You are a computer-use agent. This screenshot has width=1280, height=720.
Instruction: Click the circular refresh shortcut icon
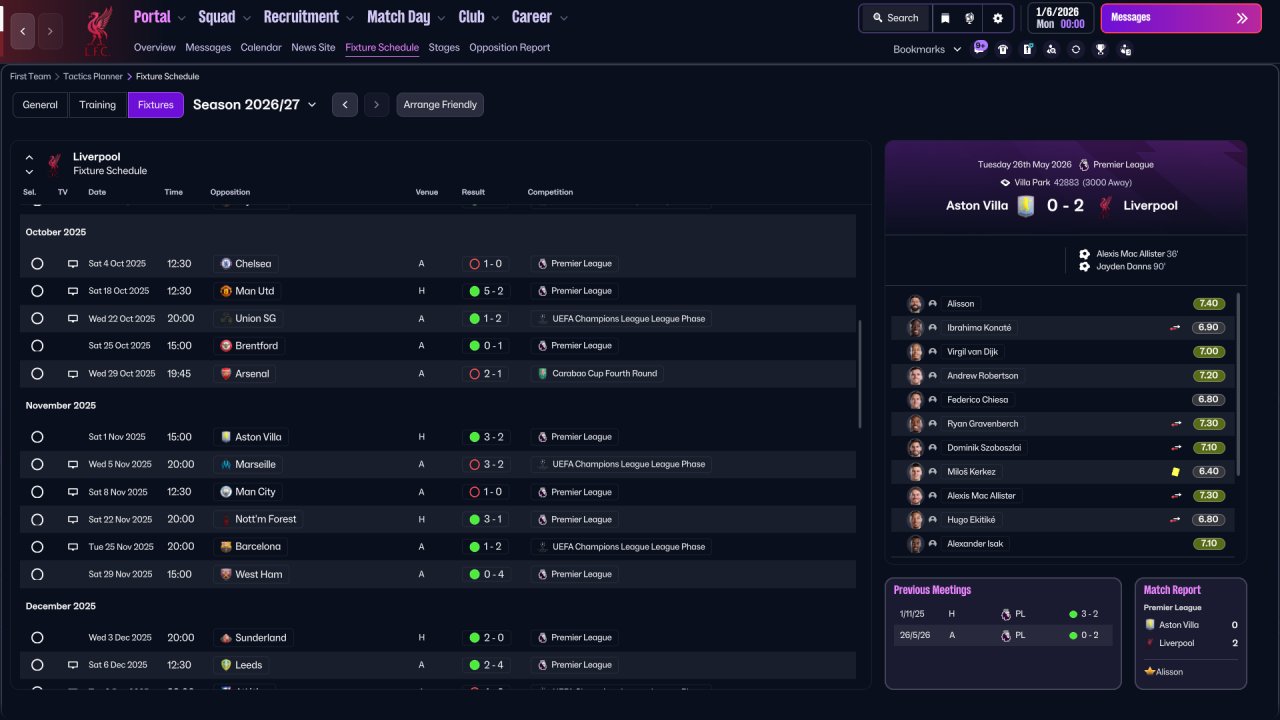1076,49
